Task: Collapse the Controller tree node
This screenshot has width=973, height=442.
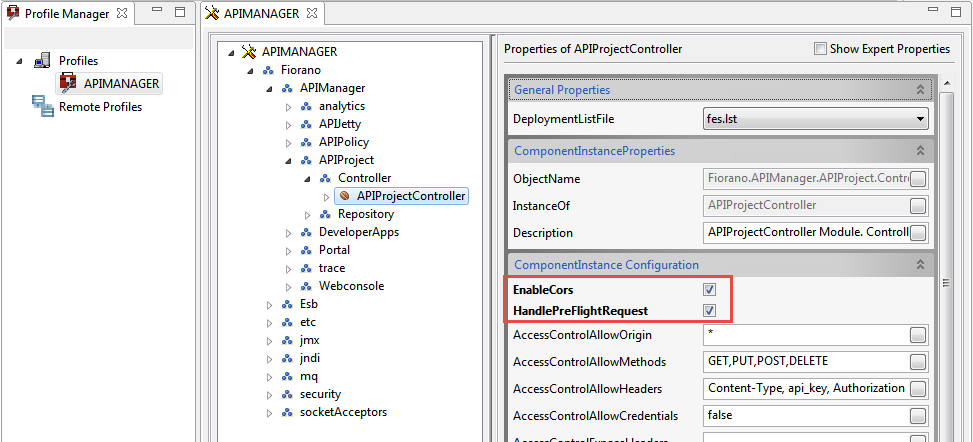Action: (x=307, y=179)
